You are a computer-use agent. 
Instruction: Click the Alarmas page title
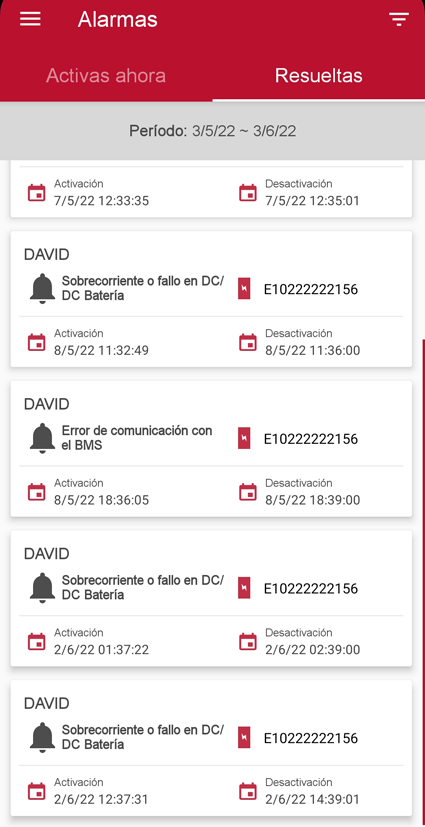click(118, 20)
